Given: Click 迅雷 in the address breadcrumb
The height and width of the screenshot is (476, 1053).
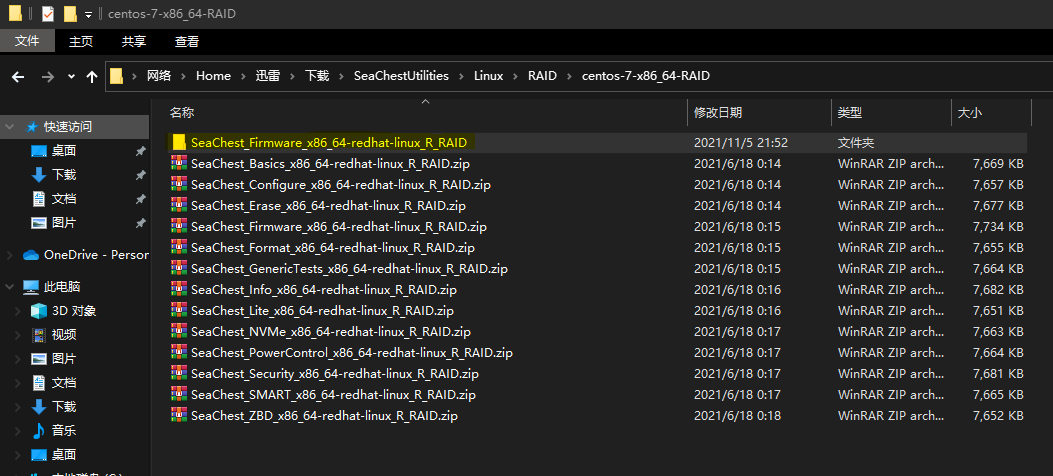Looking at the screenshot, I should coord(267,76).
